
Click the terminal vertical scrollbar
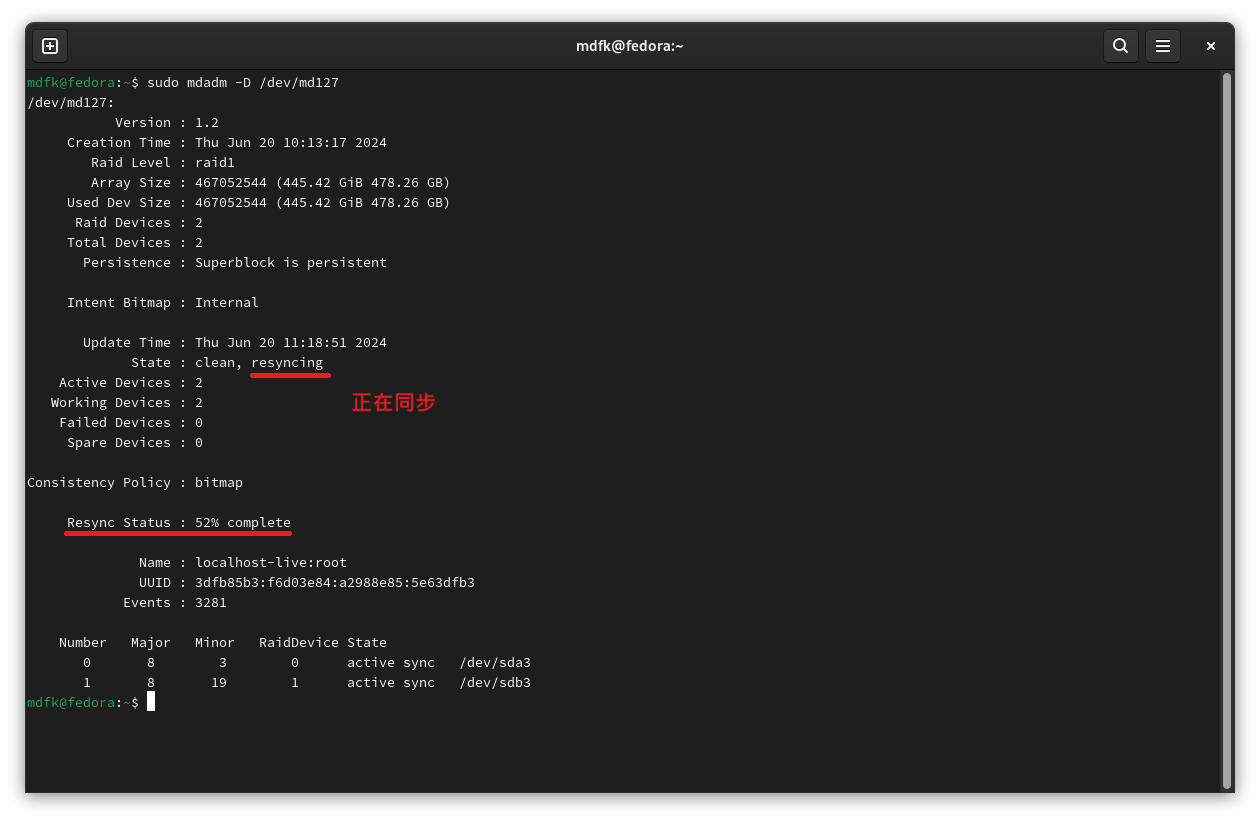click(1227, 430)
